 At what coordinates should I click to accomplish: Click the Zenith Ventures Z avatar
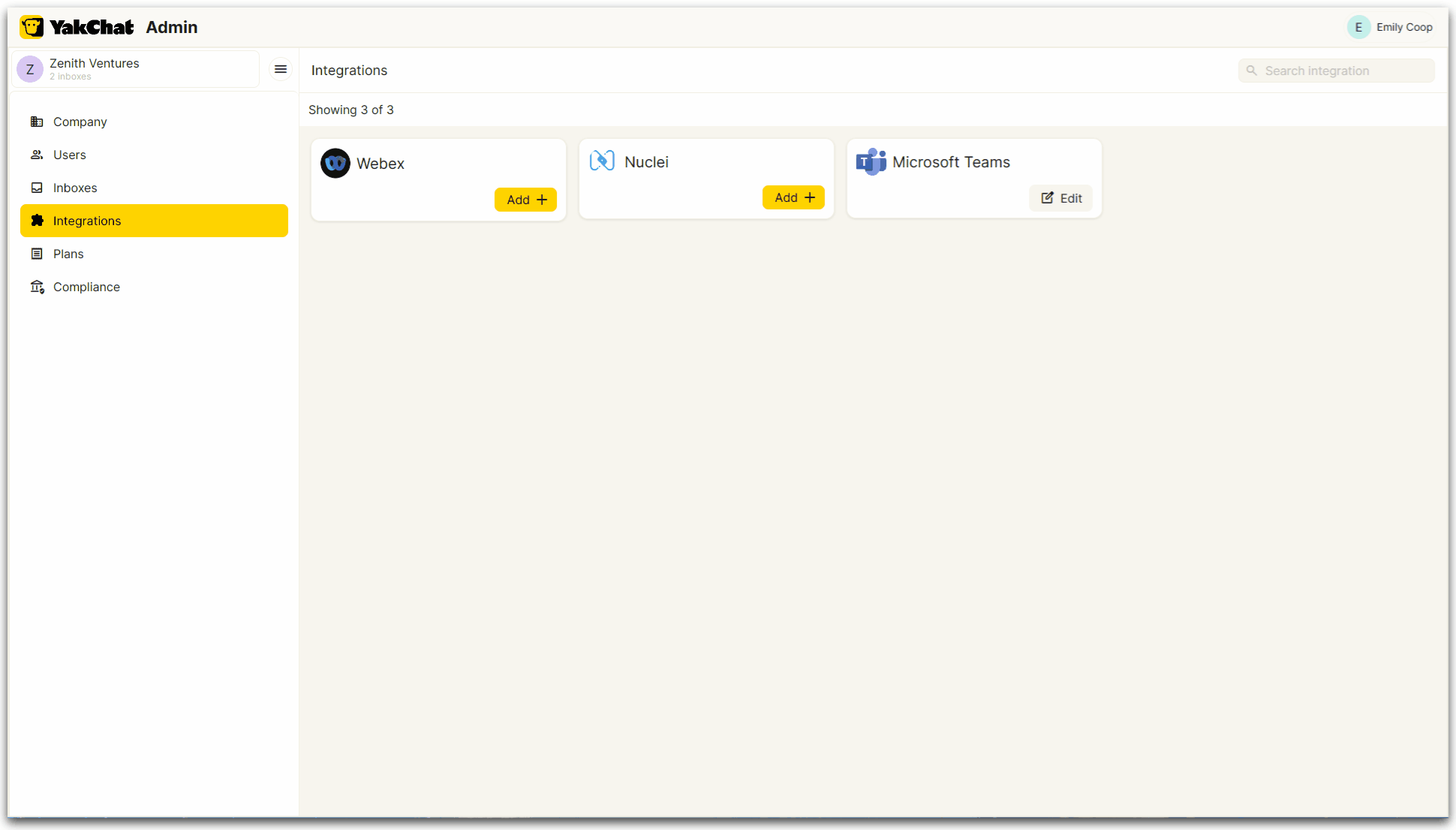tap(30, 69)
